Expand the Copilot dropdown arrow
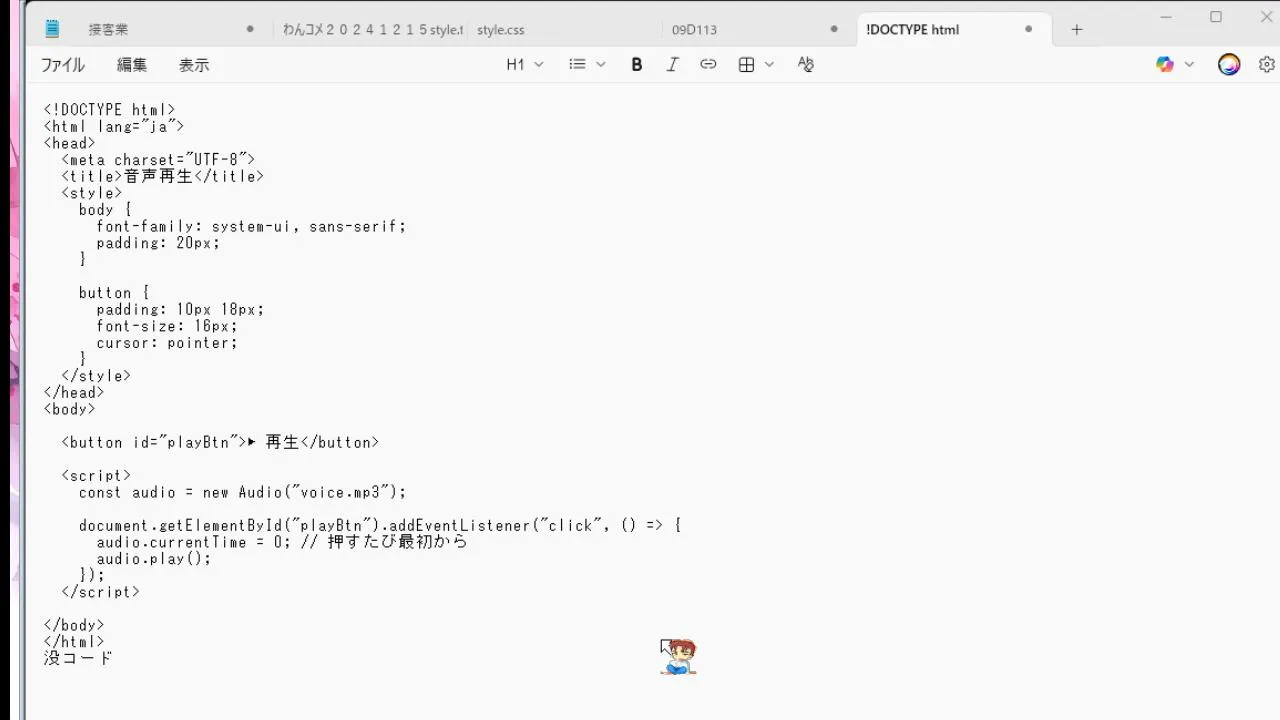Viewport: 1280px width, 720px height. [x=1189, y=64]
